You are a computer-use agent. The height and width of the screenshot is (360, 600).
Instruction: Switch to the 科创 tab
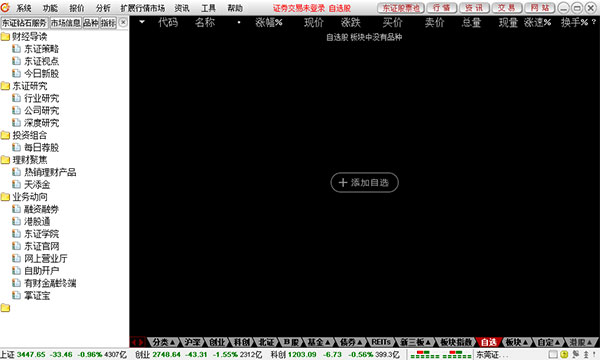point(242,342)
